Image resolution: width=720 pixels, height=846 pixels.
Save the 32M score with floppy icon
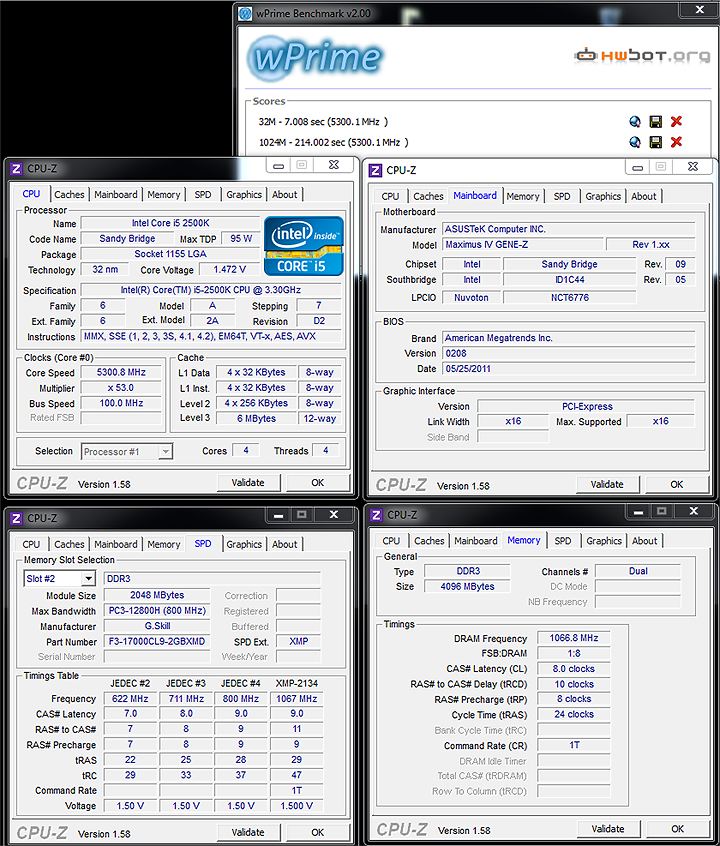point(655,121)
